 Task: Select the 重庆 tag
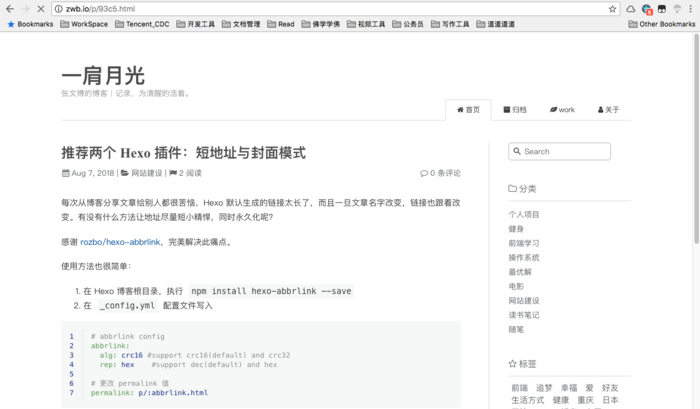586,400
